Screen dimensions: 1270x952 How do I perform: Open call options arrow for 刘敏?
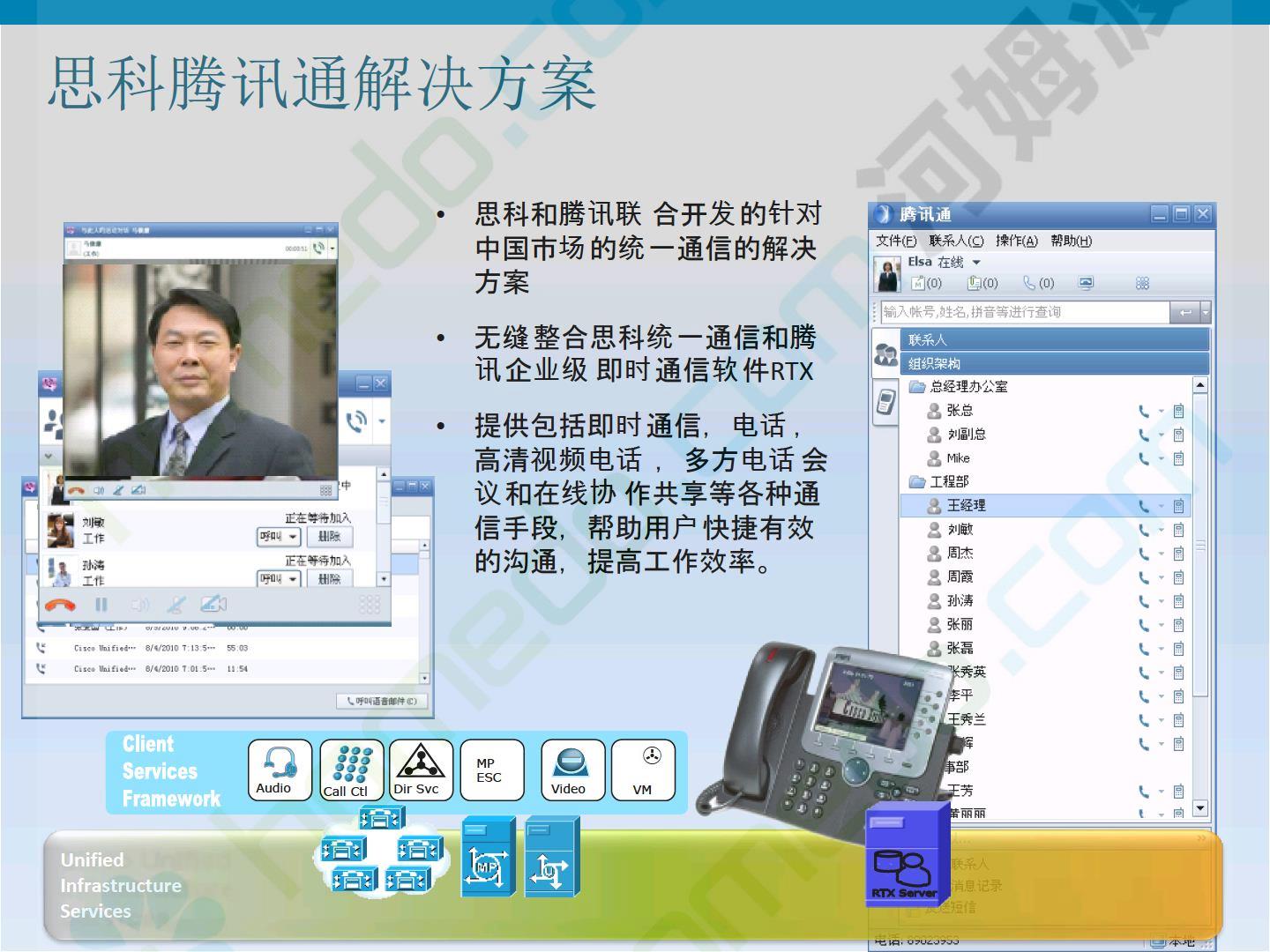(1162, 530)
